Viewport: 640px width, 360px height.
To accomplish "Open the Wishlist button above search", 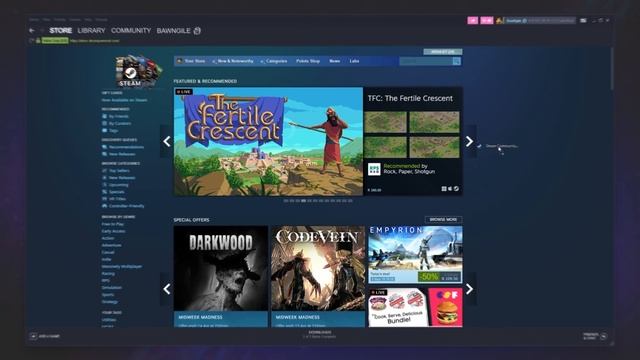I will click(x=443, y=51).
